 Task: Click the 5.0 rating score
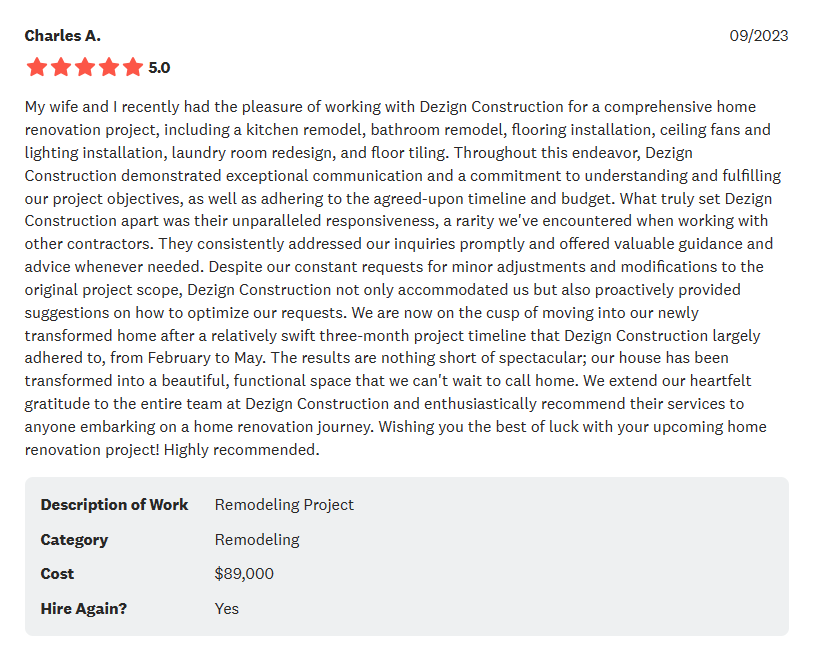pyautogui.click(x=159, y=68)
